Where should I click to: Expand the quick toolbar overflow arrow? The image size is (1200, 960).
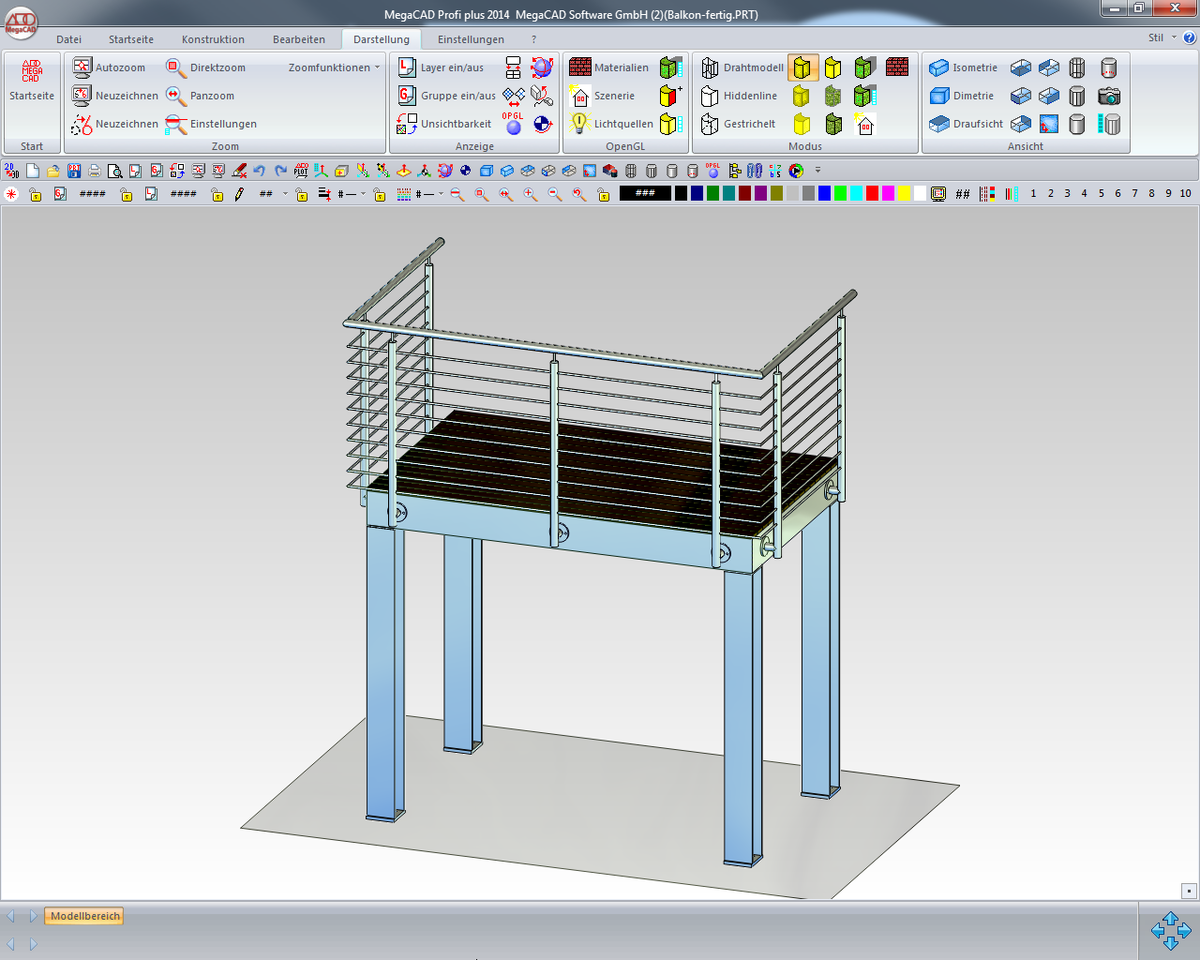pos(818,171)
